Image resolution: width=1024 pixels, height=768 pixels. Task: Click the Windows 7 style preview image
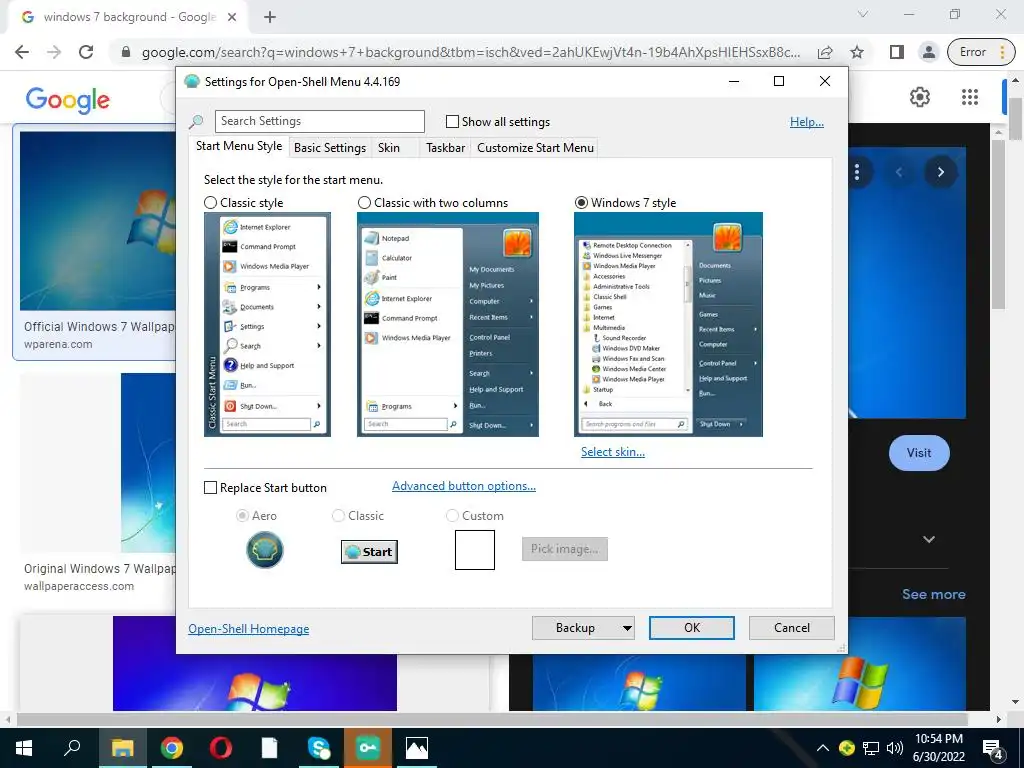point(668,325)
